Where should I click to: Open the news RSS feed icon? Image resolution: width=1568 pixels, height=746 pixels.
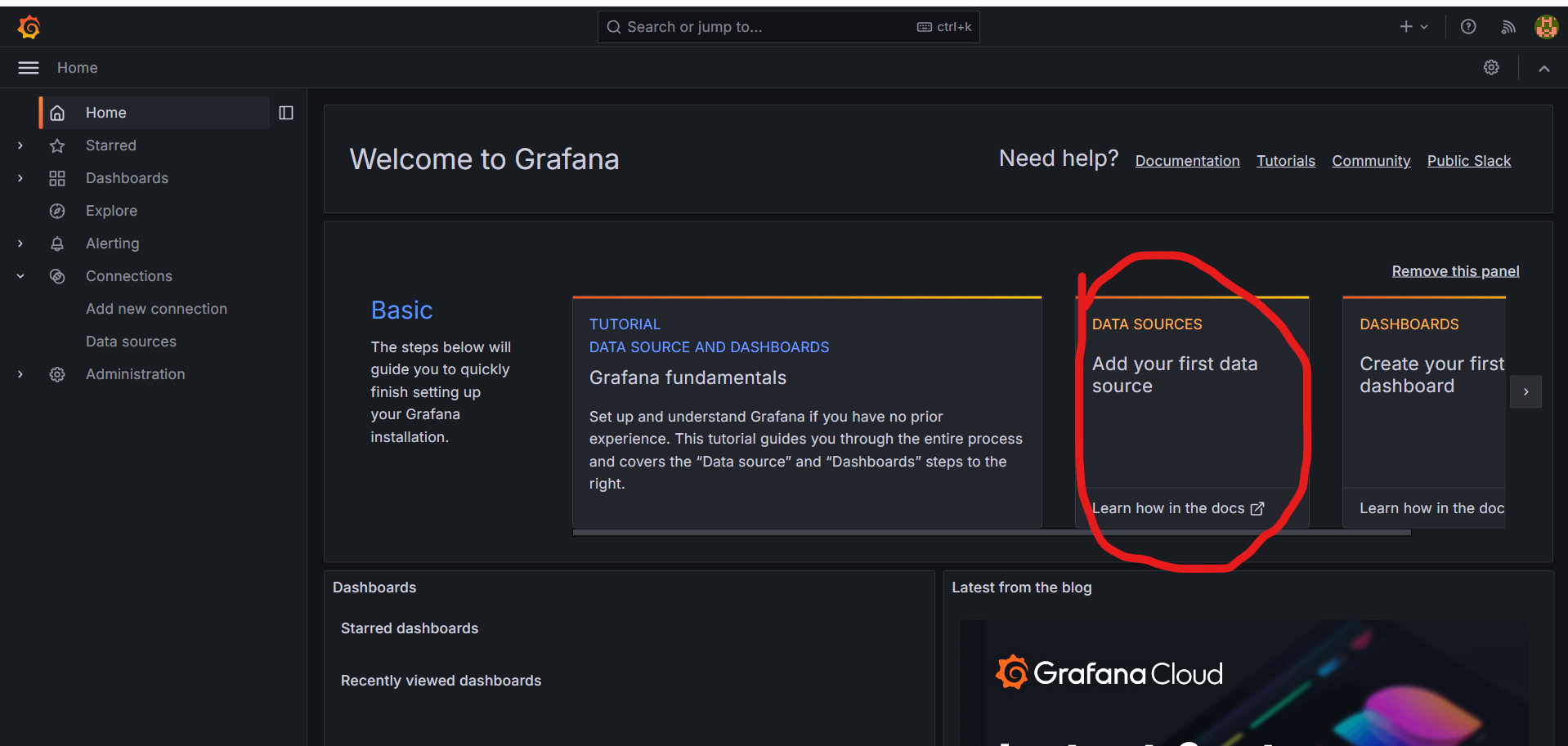click(1508, 27)
